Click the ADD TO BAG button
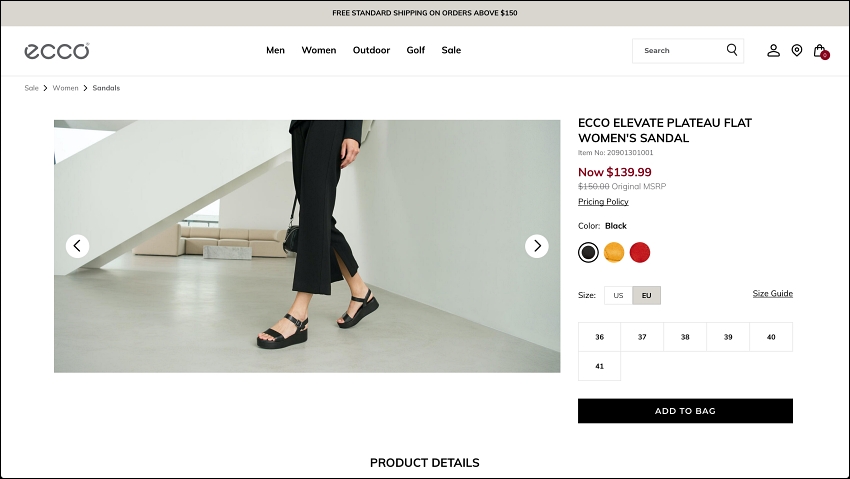 click(x=685, y=411)
